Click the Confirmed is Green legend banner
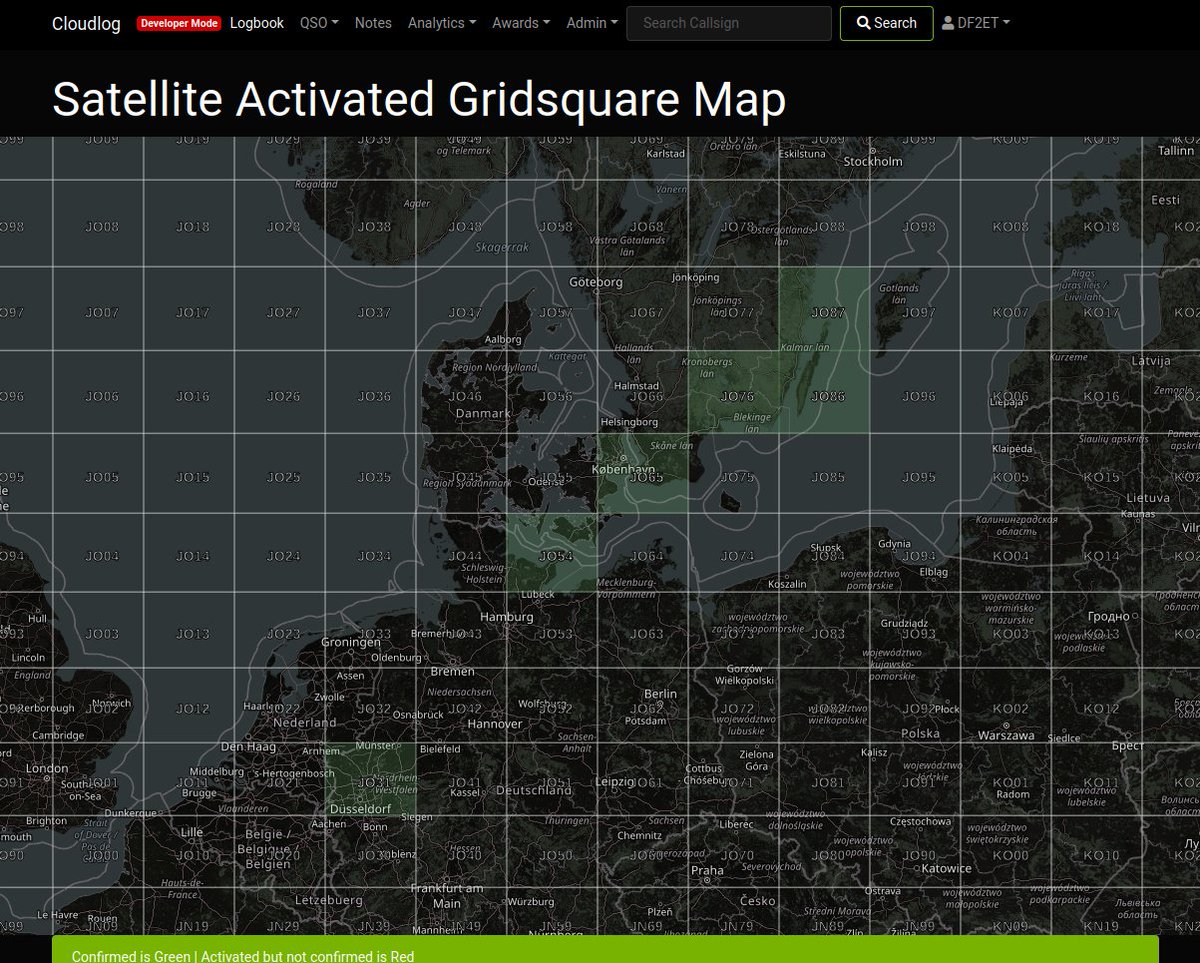This screenshot has height=963, width=1200. click(605, 949)
